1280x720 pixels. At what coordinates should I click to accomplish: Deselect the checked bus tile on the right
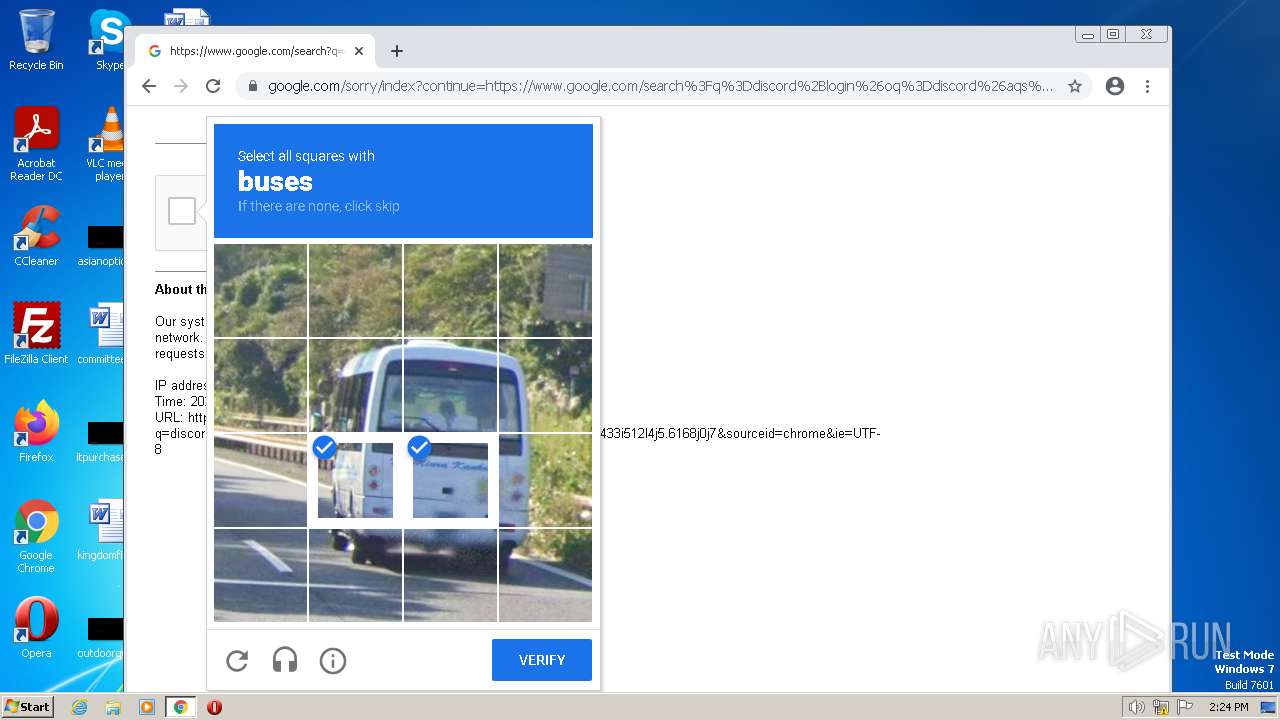[450, 480]
